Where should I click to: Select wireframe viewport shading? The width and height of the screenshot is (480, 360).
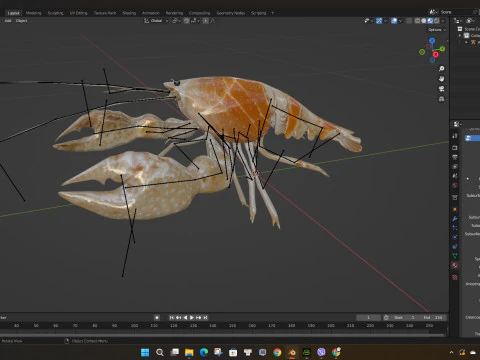point(417,21)
